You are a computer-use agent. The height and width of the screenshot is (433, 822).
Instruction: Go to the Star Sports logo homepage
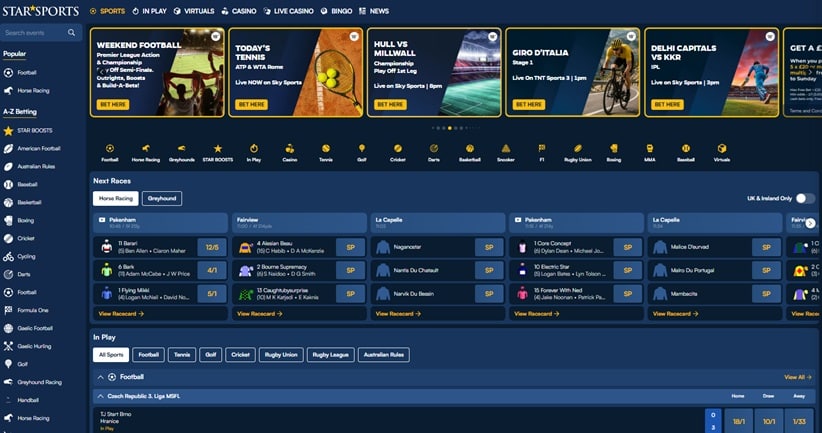tap(41, 10)
